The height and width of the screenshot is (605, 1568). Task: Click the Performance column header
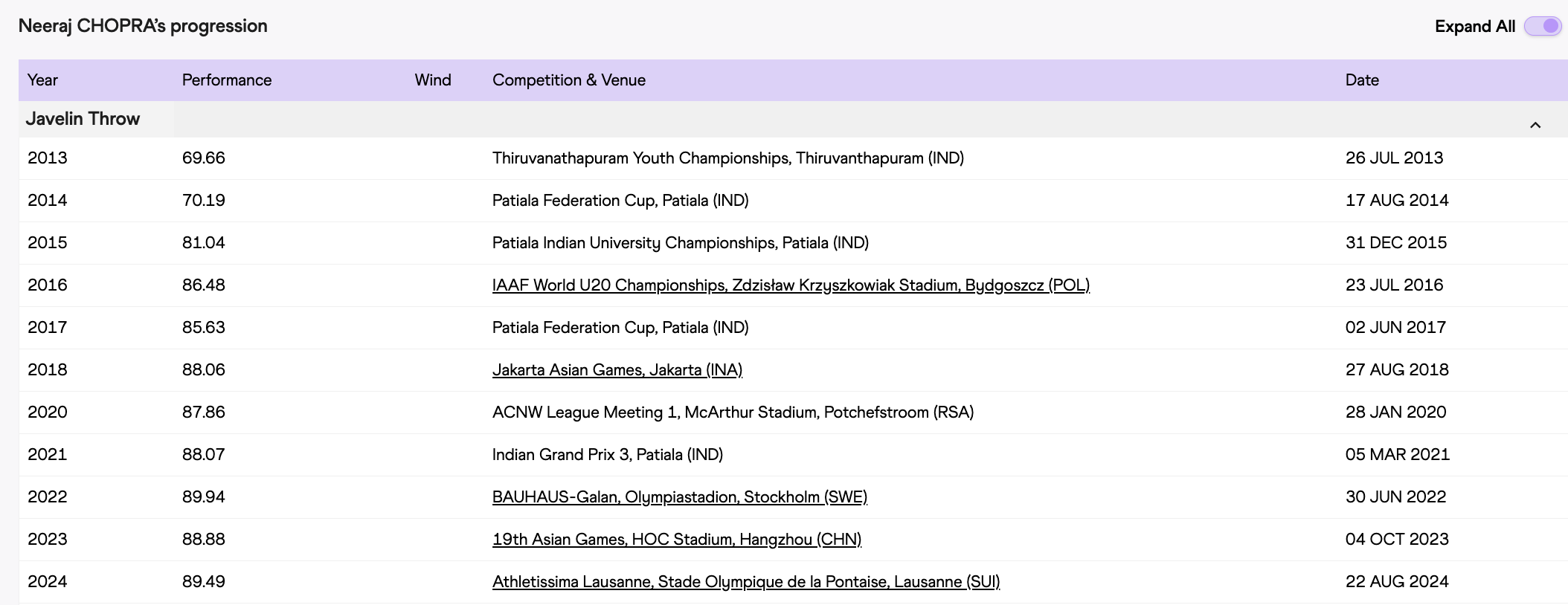pyautogui.click(x=227, y=80)
